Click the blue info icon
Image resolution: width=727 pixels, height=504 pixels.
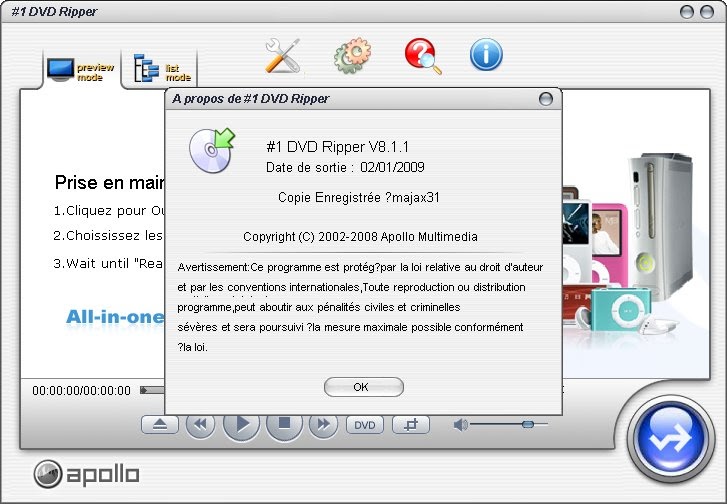click(486, 55)
